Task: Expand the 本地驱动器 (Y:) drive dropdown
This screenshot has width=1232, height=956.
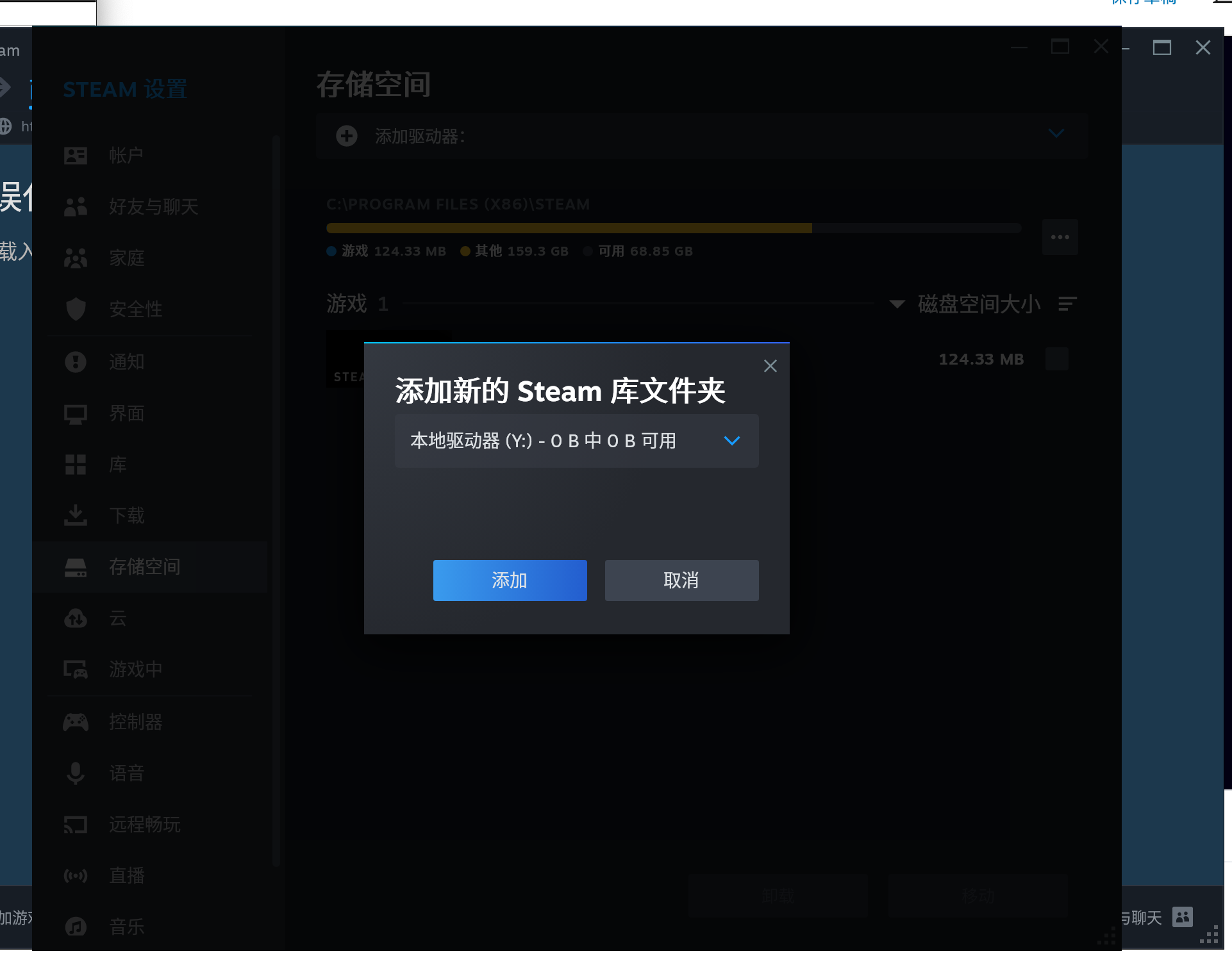Action: (576, 441)
